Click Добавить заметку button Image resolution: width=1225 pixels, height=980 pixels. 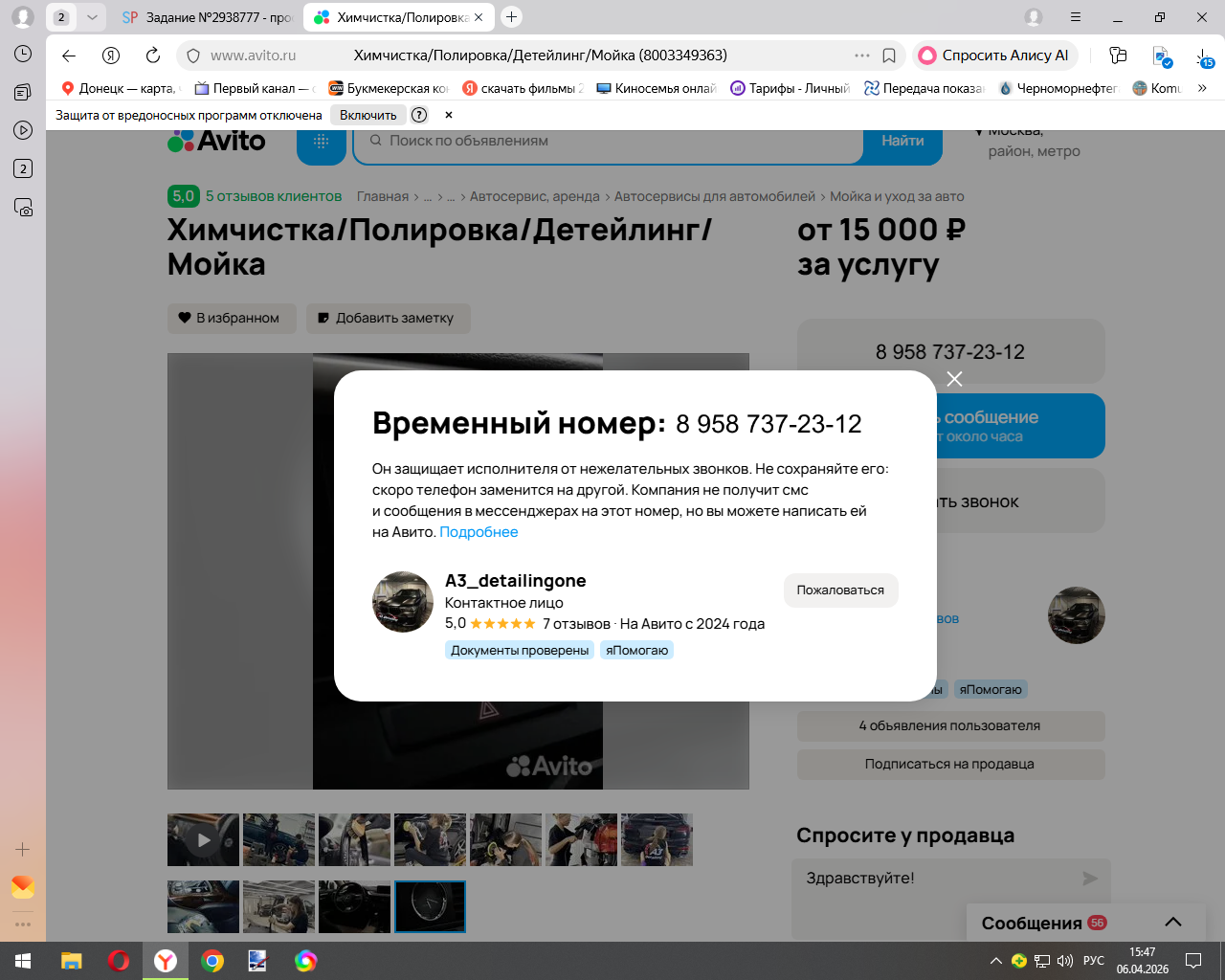pos(388,318)
